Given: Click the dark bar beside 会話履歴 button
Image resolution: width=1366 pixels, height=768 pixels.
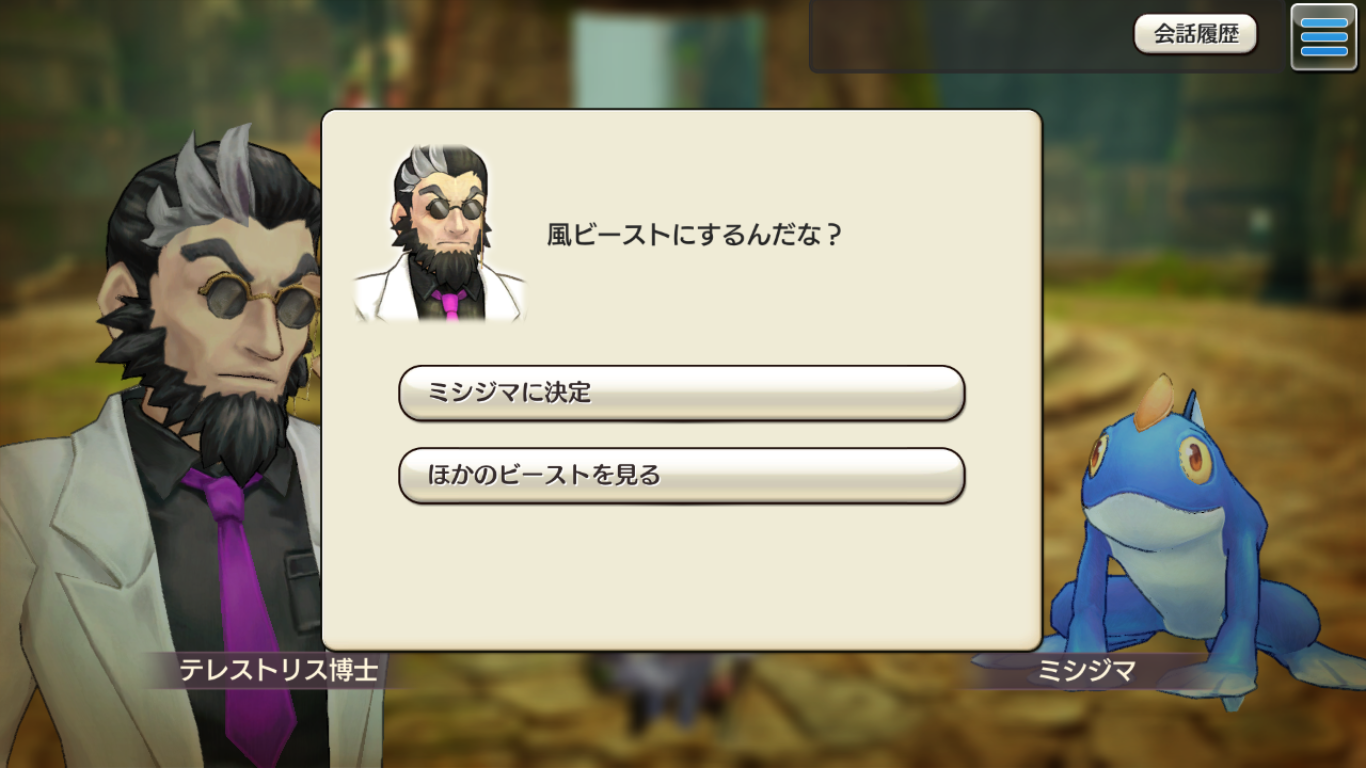Looking at the screenshot, I should coord(970,36).
